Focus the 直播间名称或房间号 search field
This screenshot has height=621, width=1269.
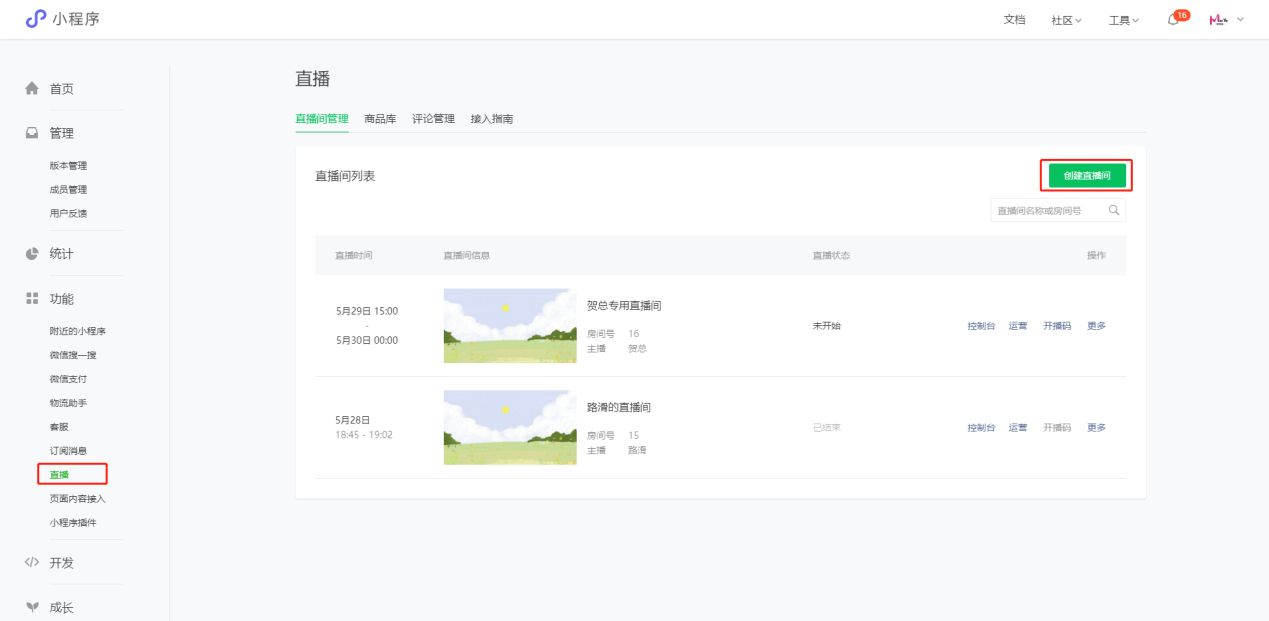[1048, 210]
